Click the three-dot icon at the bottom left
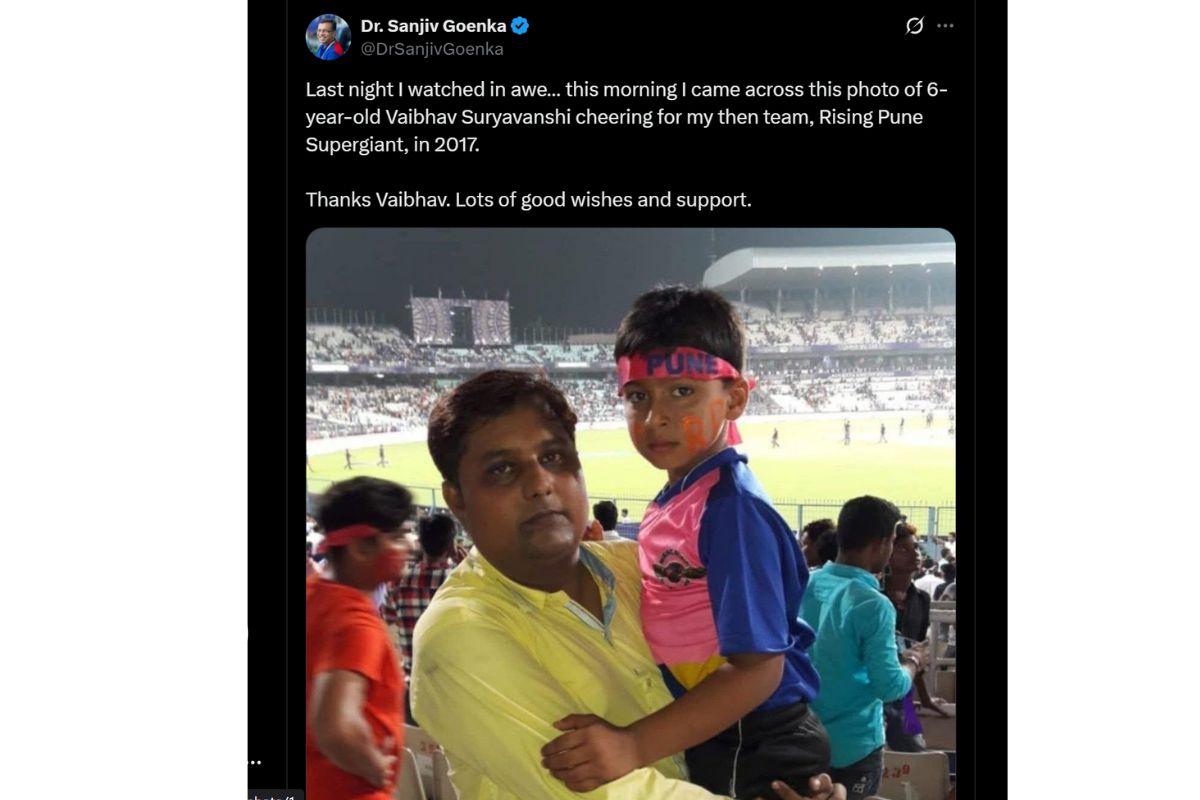1200x800 pixels. (x=255, y=762)
